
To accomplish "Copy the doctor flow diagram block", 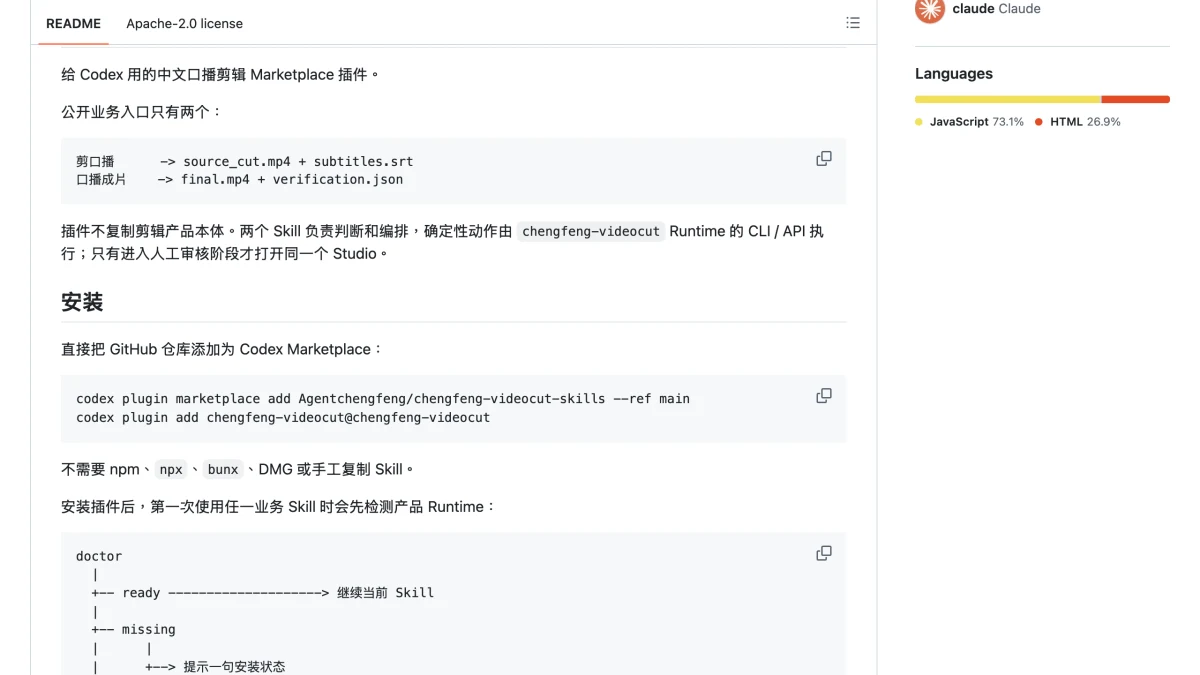I will click(824, 553).
